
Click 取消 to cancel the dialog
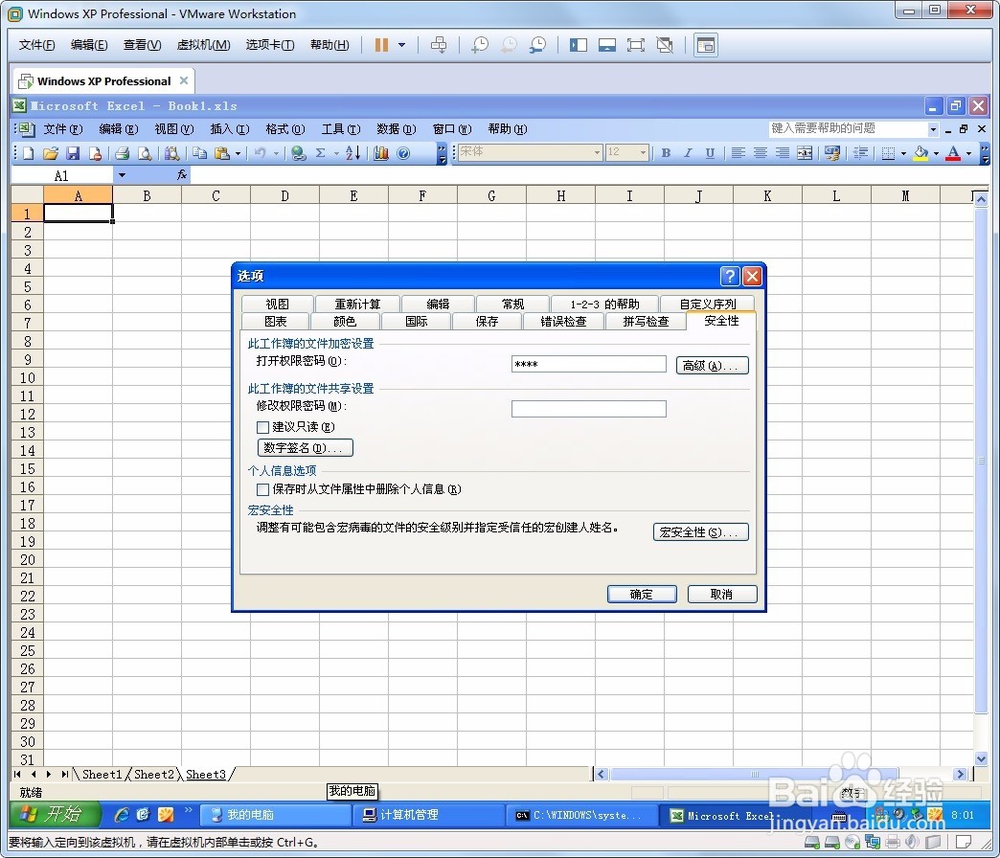click(722, 595)
